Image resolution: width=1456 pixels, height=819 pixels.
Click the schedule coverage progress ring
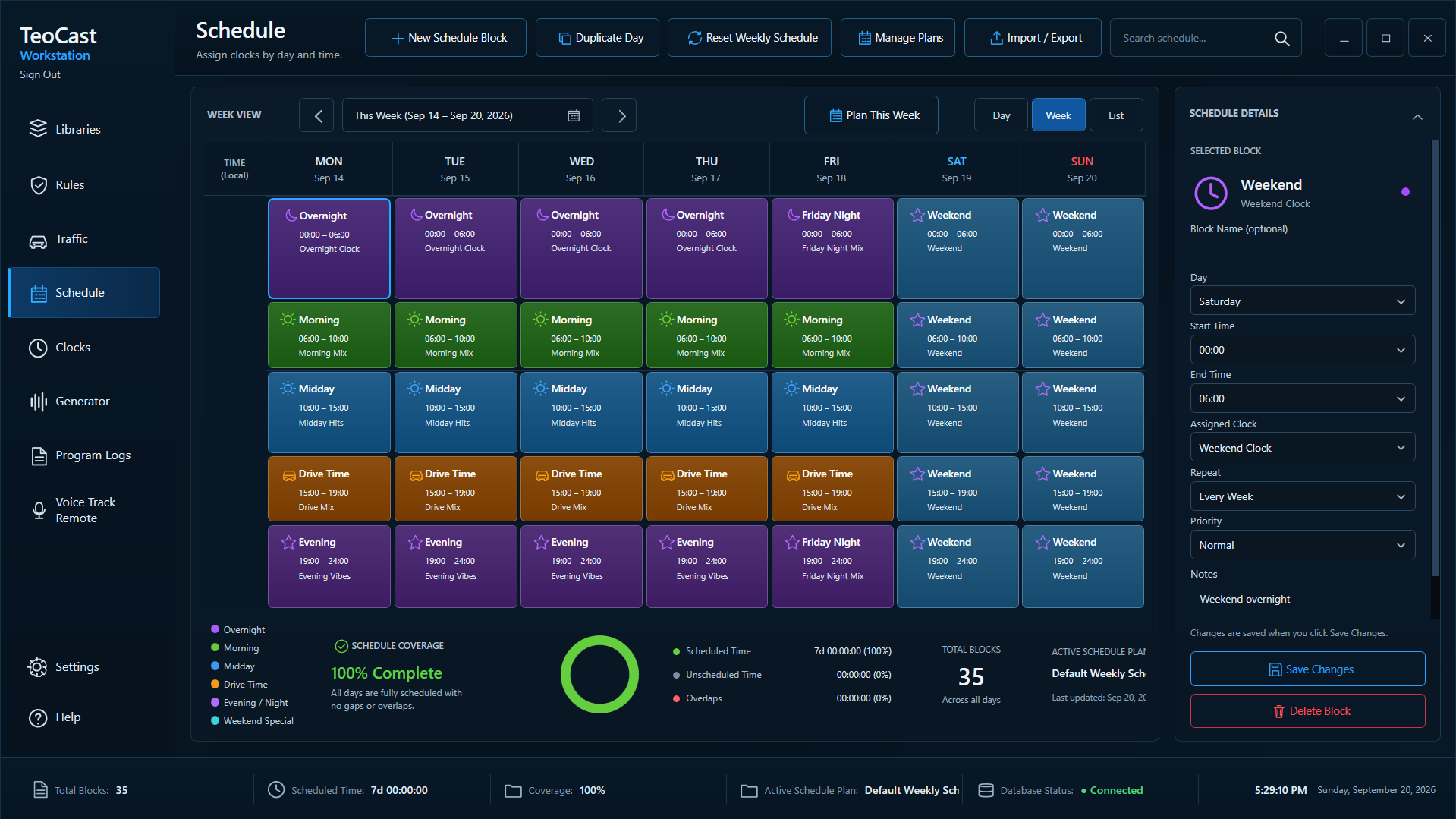[599, 675]
